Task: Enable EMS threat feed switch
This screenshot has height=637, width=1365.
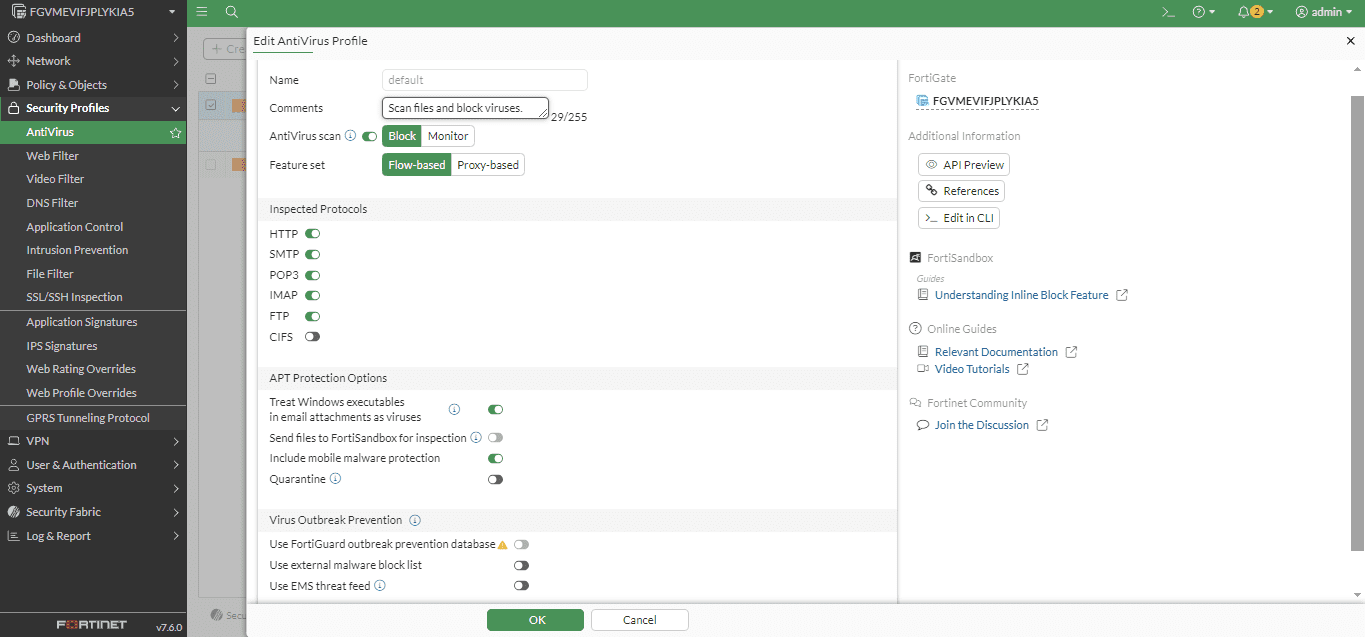Action: (x=521, y=586)
